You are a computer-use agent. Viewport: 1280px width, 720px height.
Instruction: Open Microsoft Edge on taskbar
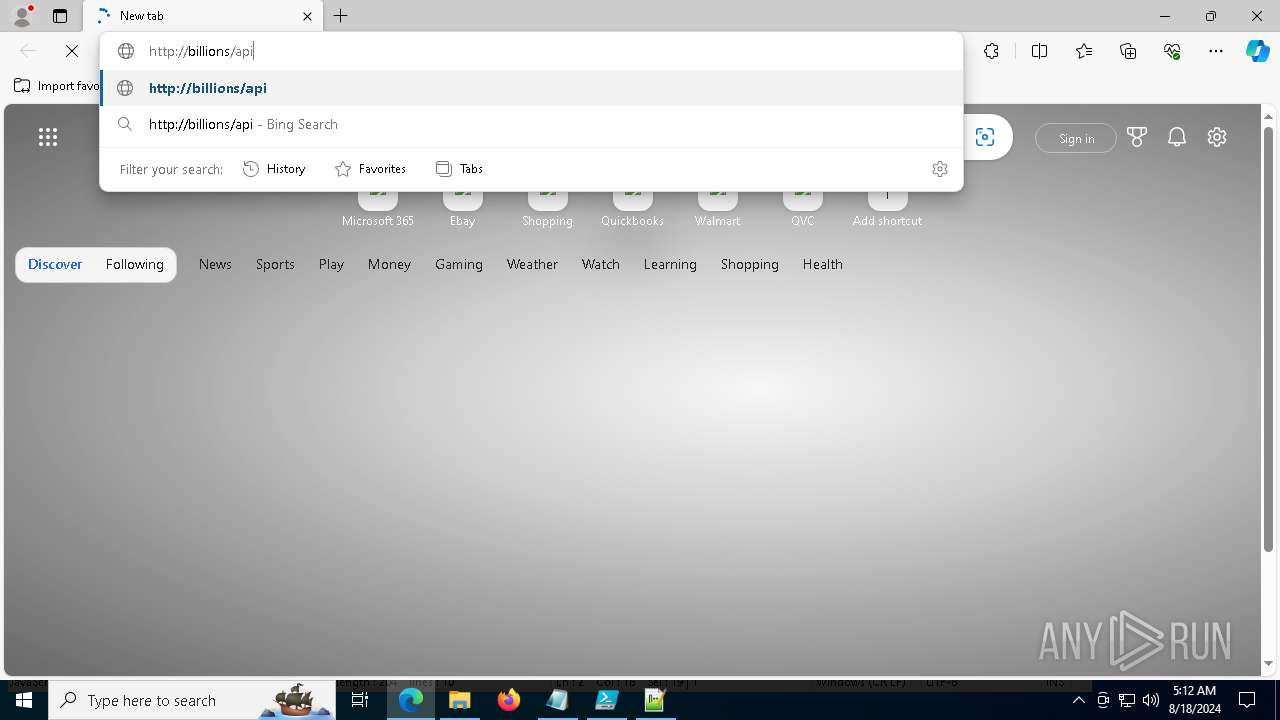click(411, 700)
